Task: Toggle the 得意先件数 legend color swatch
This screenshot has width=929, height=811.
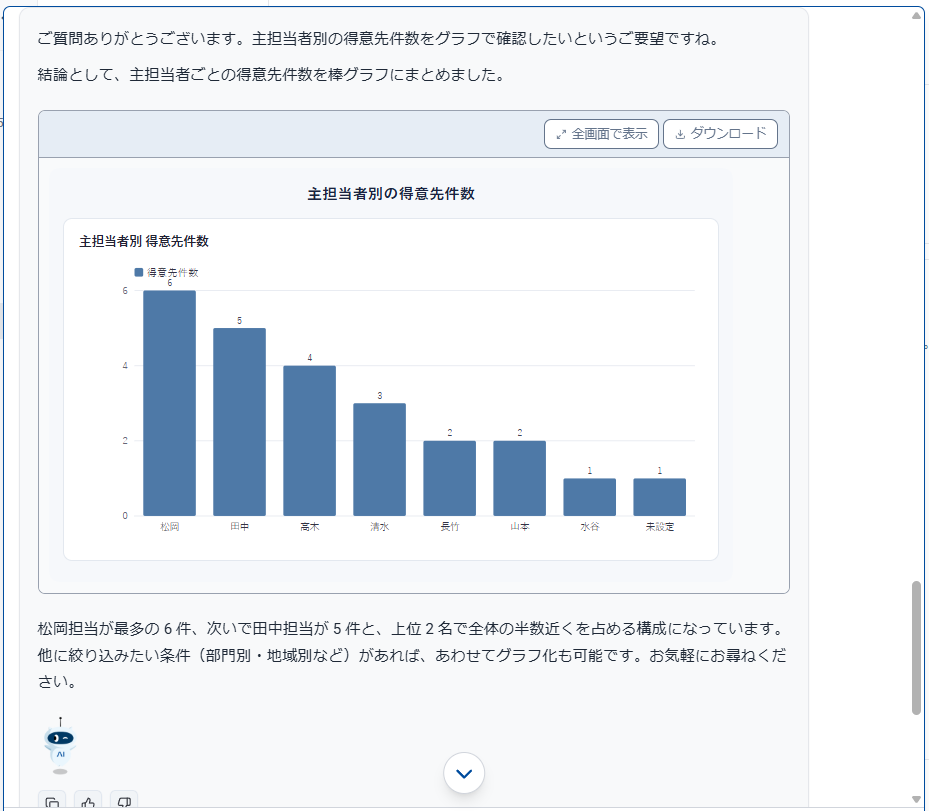Action: click(139, 273)
